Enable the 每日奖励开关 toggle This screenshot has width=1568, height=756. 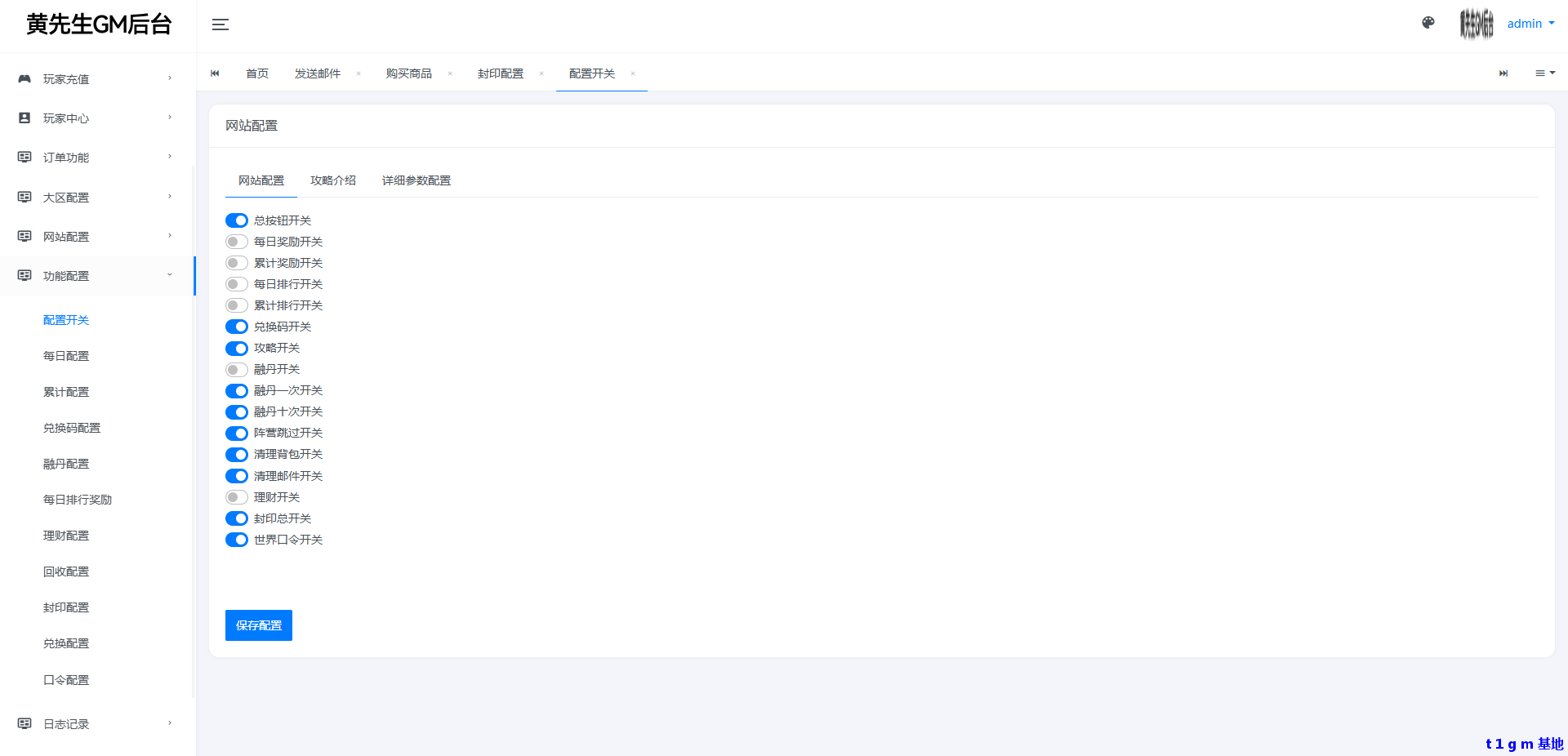point(237,242)
